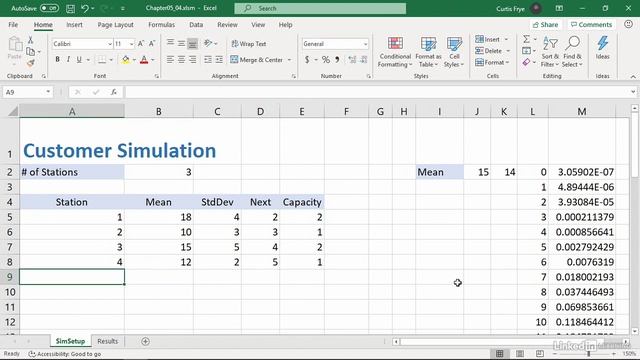Open the General number format dropdown
This screenshot has width=640, height=360.
(365, 44)
